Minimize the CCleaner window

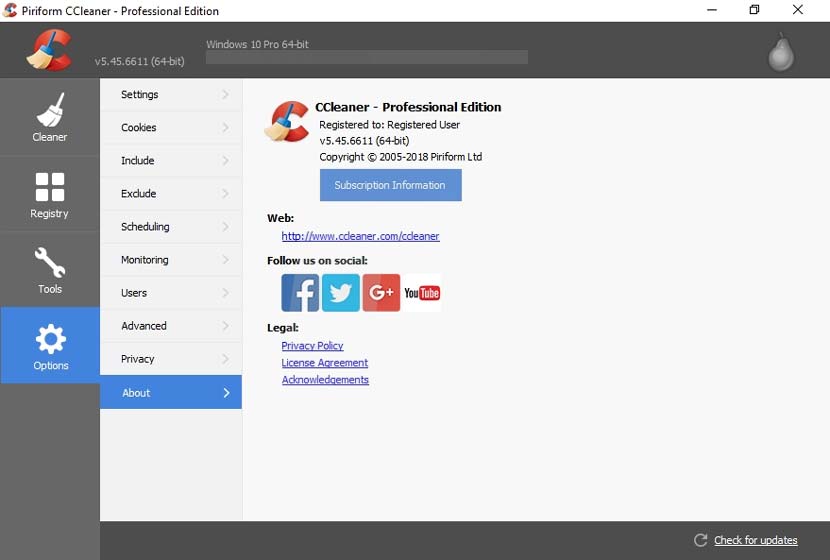click(x=712, y=10)
